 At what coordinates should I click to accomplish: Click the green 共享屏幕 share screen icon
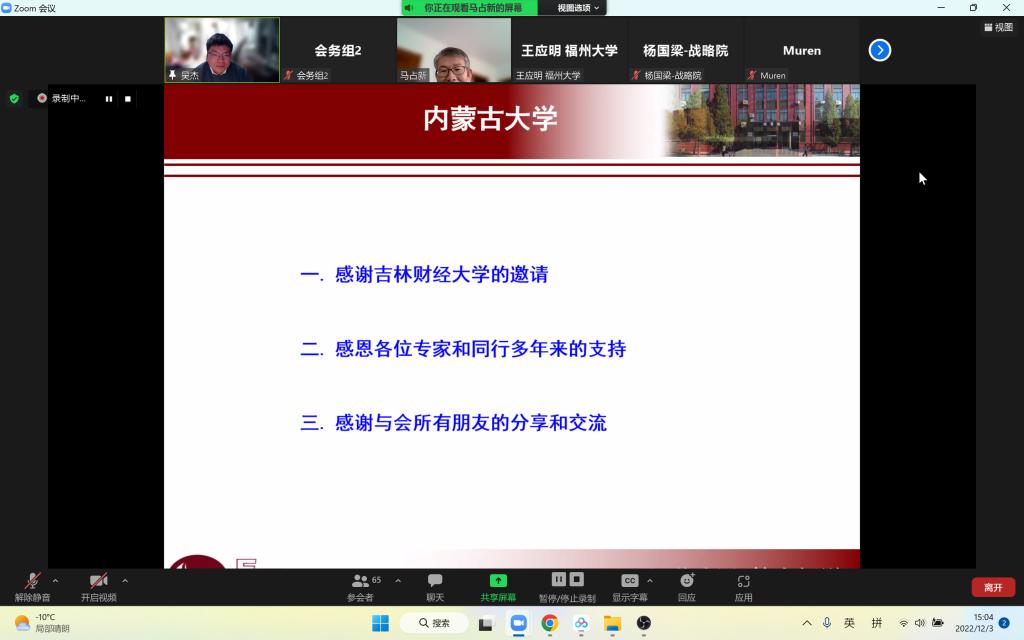498,581
